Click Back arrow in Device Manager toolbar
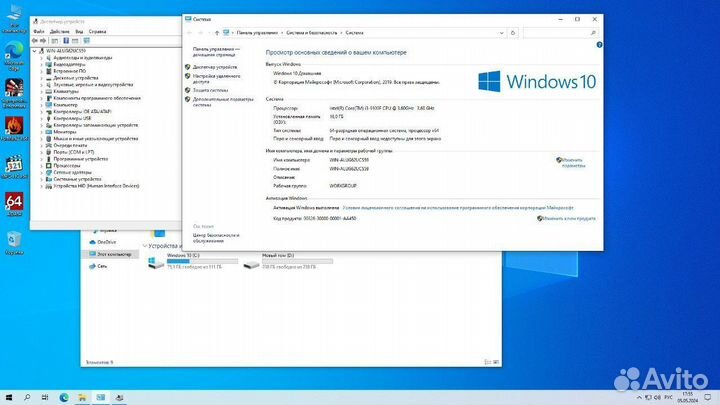 [x=35, y=41]
